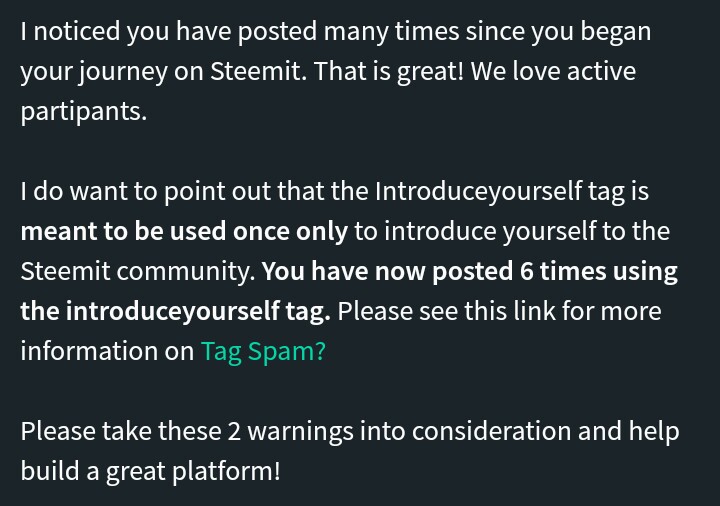This screenshot has width=720, height=506.
Task: Click the bold 'You have now posted 6 times using' text
Action: pos(470,271)
